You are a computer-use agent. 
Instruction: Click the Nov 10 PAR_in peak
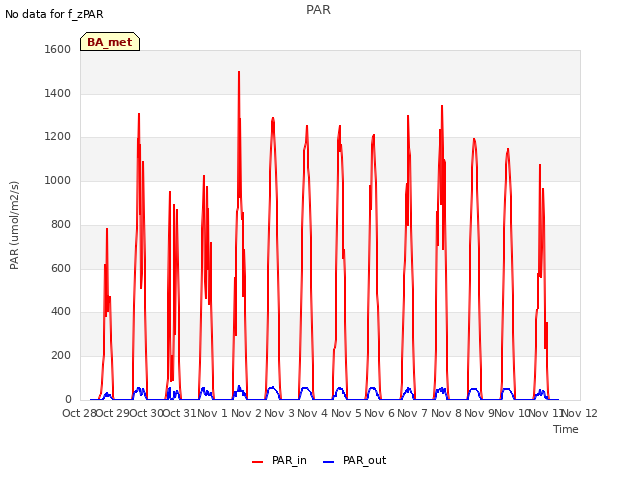pos(508,149)
